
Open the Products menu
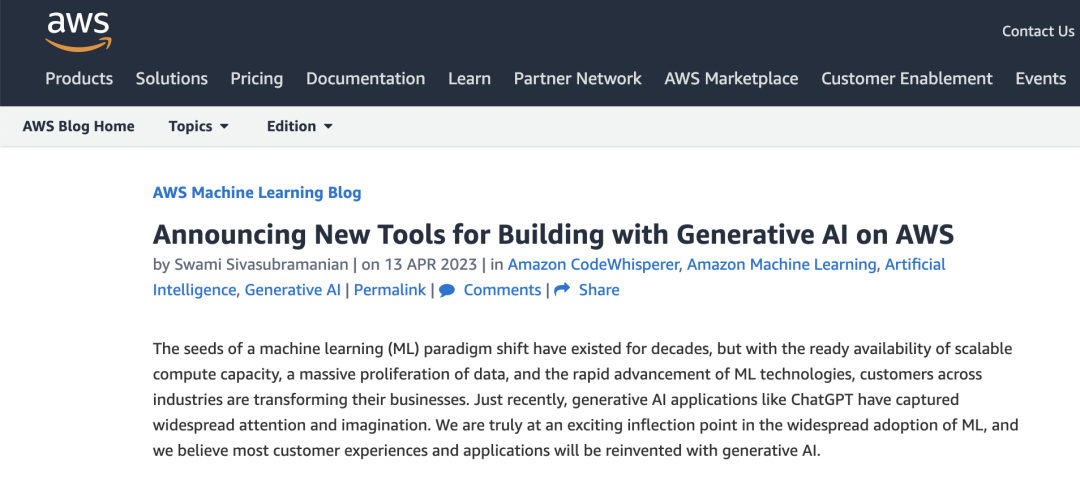click(79, 78)
